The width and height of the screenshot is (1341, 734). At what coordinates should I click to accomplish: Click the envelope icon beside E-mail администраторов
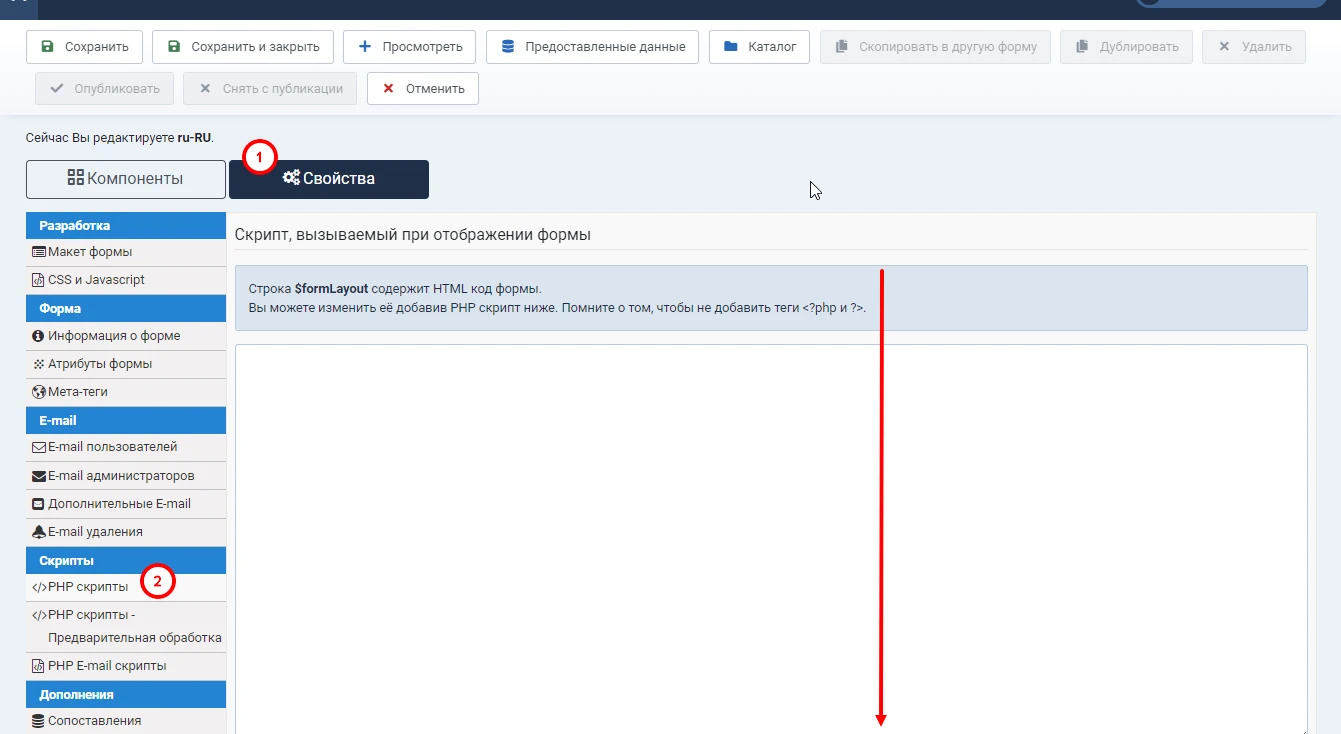coord(39,476)
